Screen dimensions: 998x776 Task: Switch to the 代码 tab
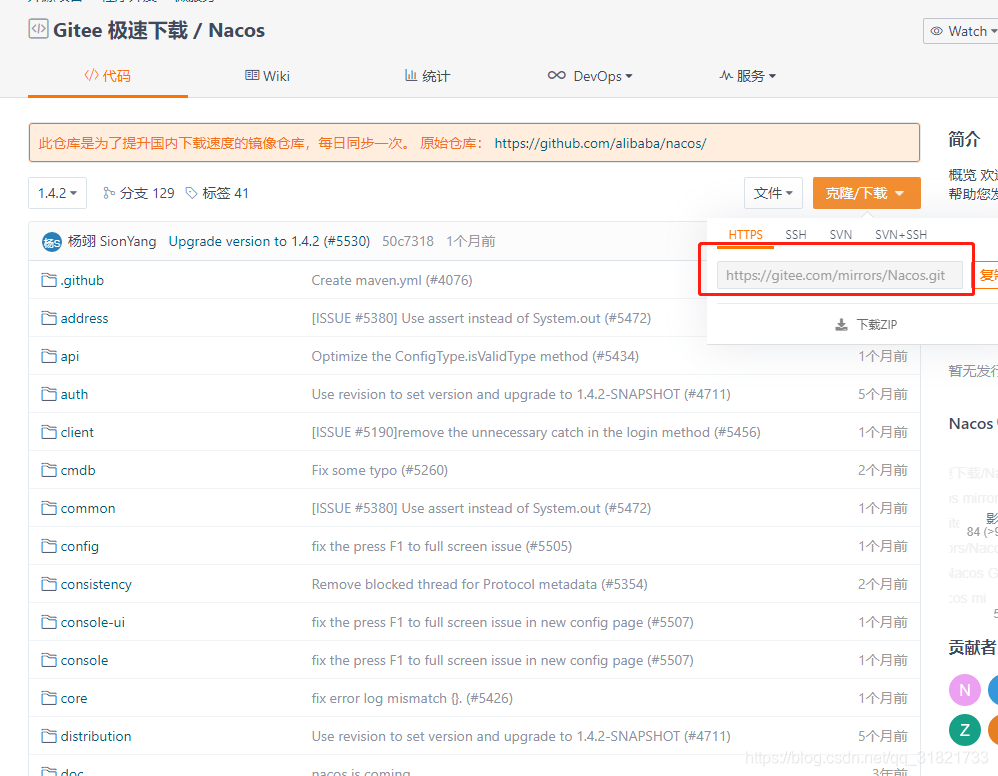108,76
